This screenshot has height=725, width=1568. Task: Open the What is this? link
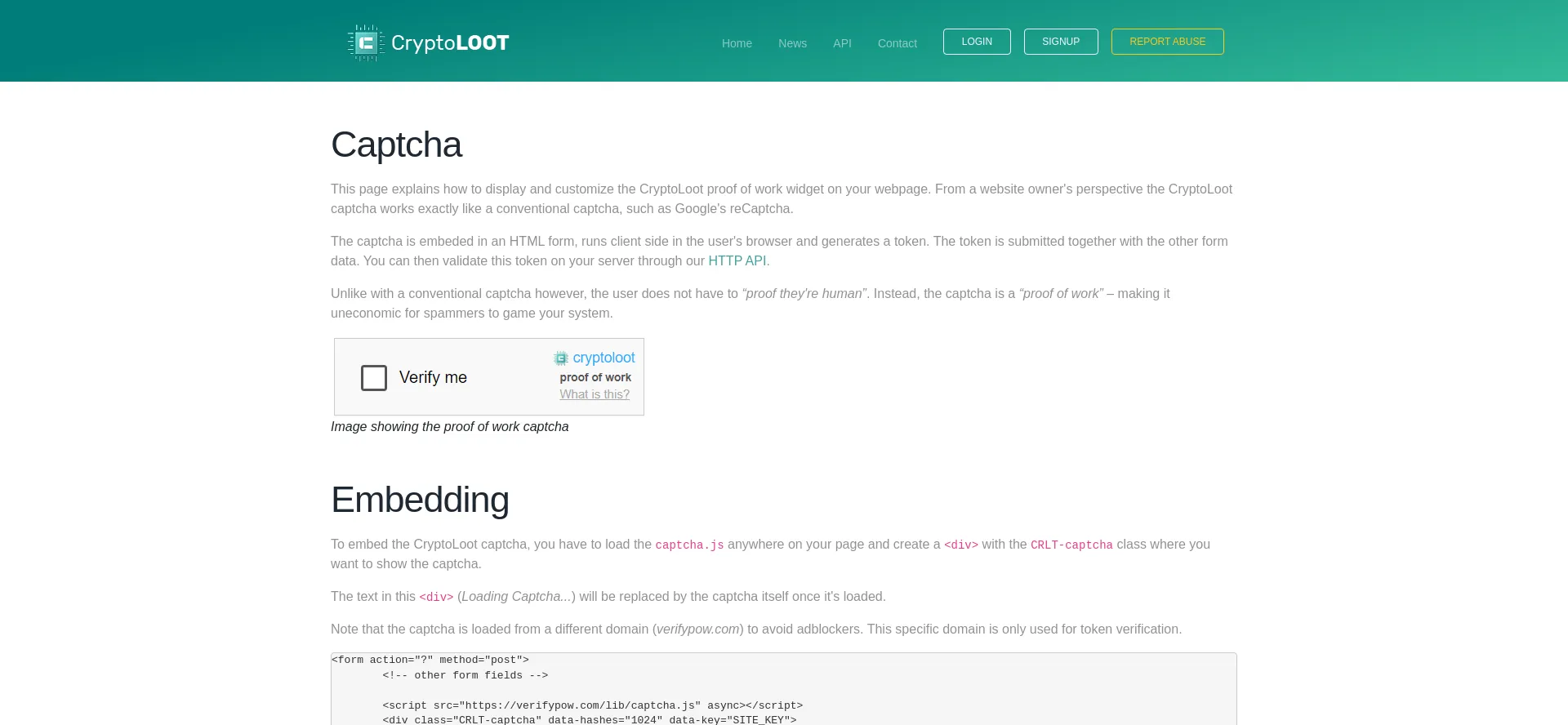pos(595,394)
